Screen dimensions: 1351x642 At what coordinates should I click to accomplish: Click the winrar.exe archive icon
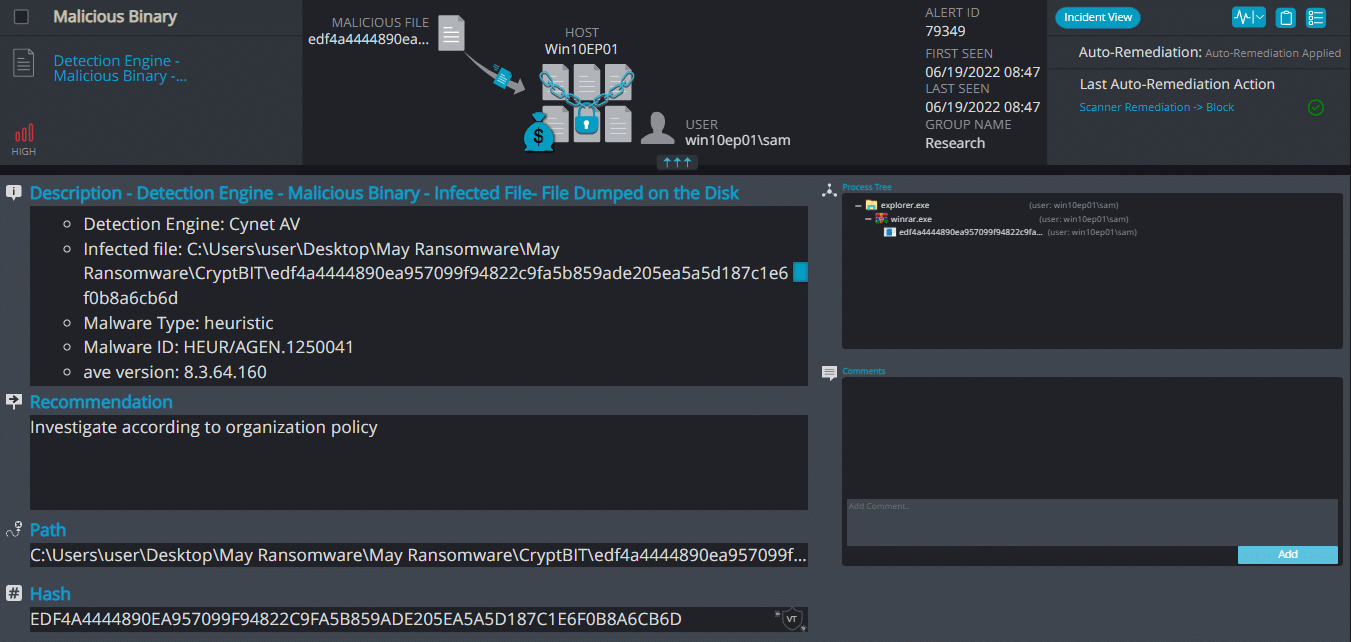882,218
